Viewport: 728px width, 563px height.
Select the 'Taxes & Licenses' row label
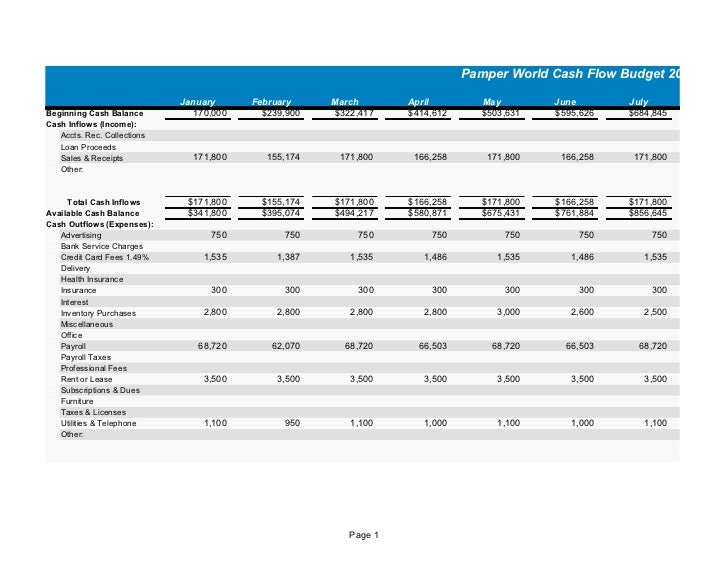pyautogui.click(x=93, y=412)
